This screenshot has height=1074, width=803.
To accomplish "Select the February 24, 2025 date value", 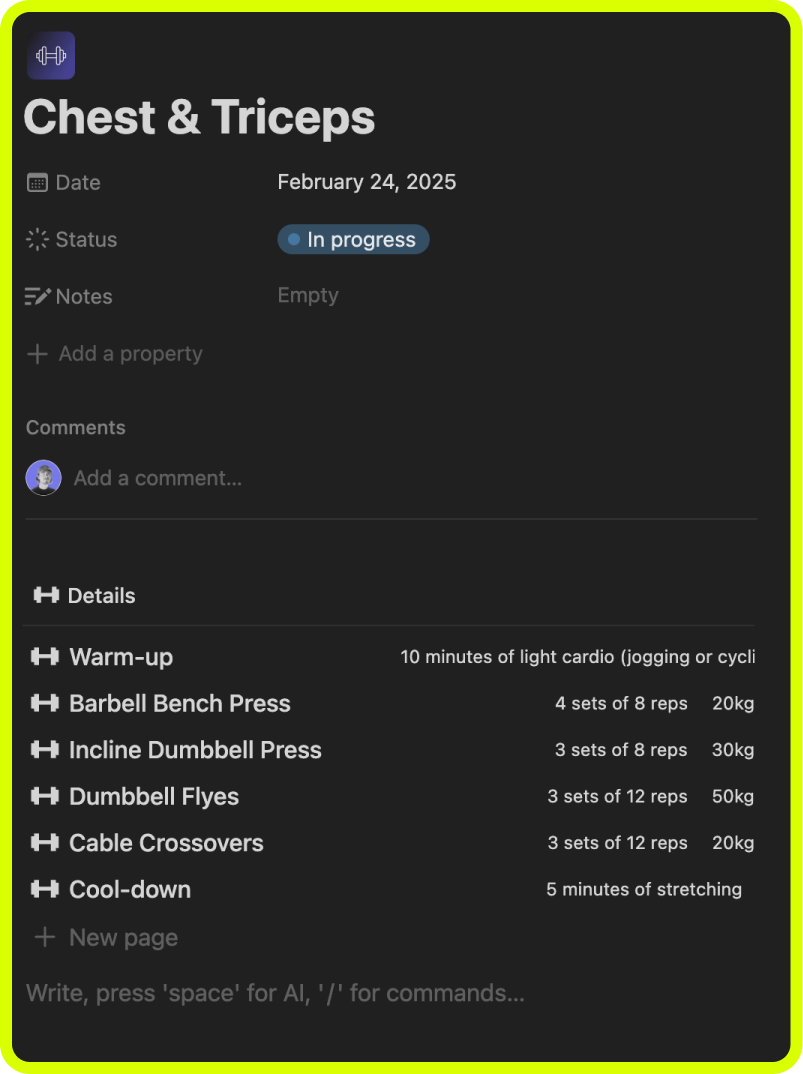I will coord(366,182).
